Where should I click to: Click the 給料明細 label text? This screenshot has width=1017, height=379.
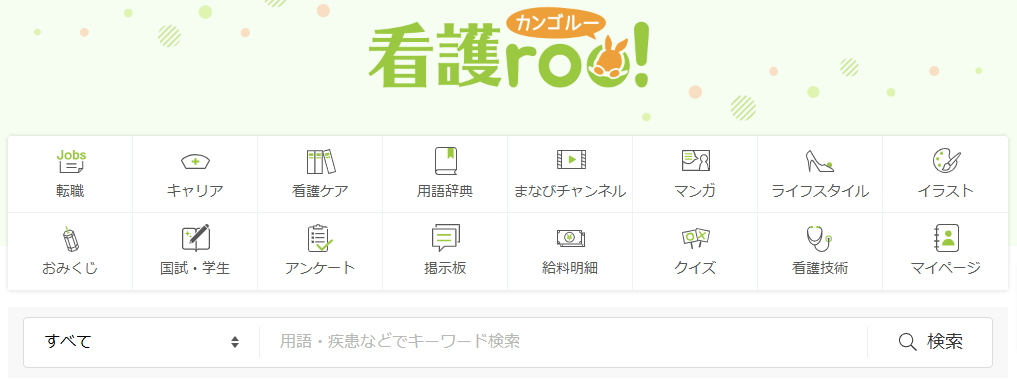click(x=570, y=268)
